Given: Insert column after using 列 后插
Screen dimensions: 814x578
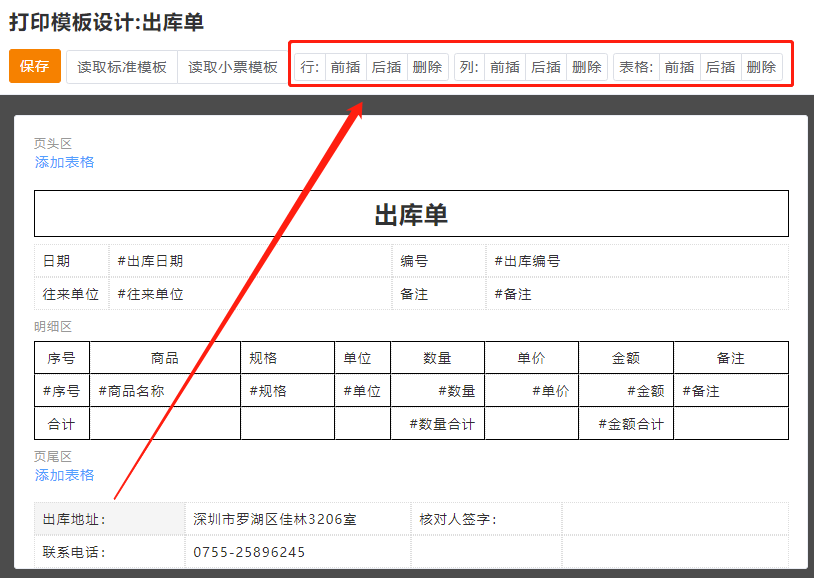Looking at the screenshot, I should [x=546, y=67].
